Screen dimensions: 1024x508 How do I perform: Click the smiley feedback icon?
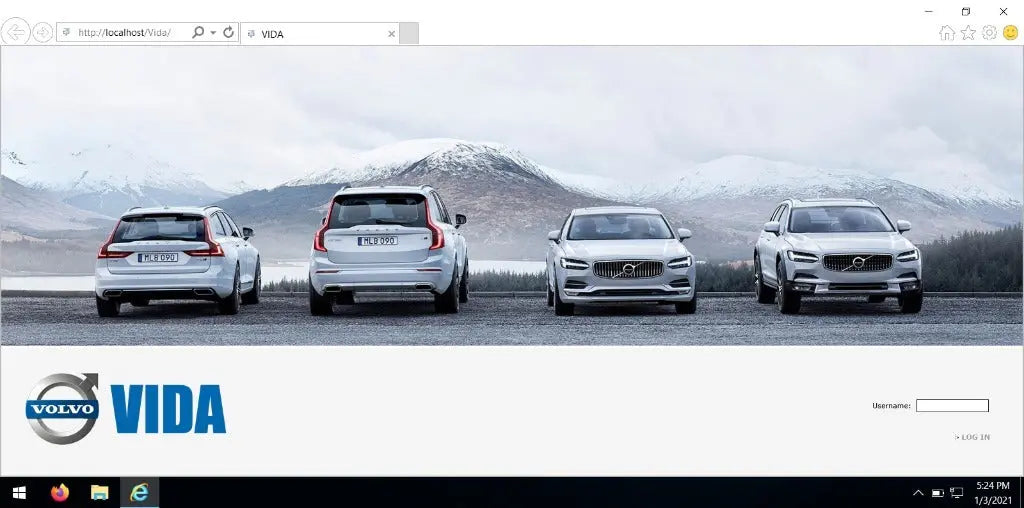1010,33
